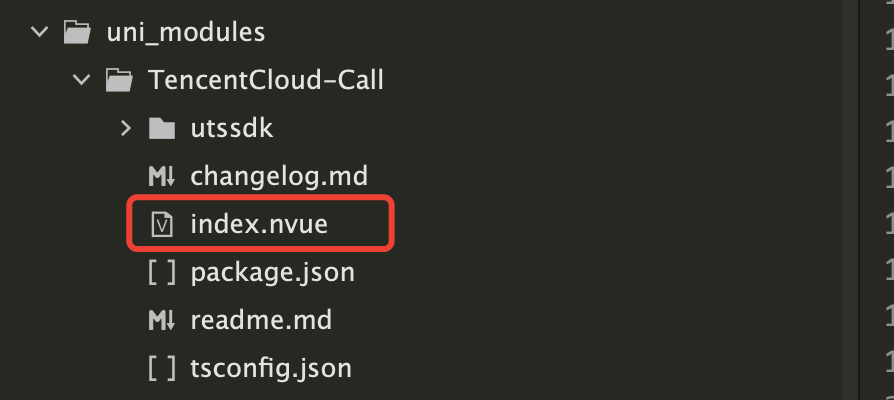
Task: Click the brackets icon beside package.json
Action: [x=162, y=273]
